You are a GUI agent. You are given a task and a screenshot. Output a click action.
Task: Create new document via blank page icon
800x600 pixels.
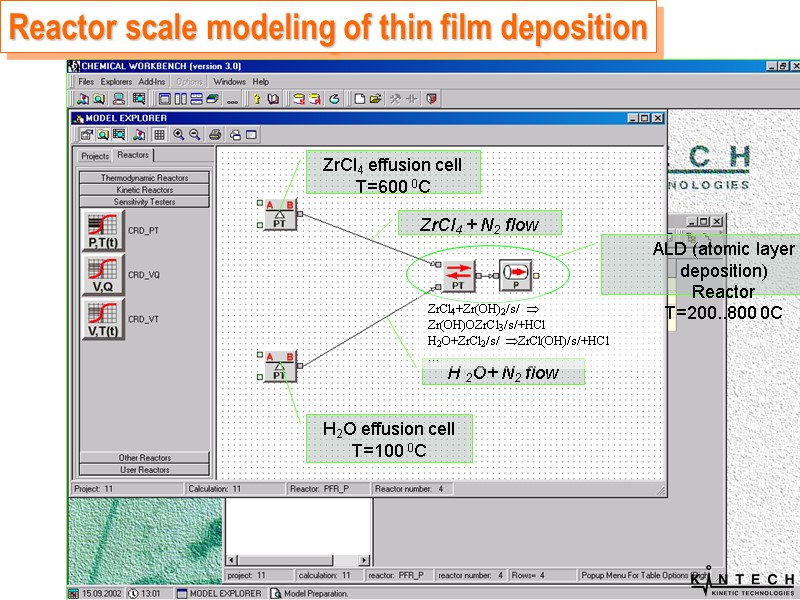360,99
